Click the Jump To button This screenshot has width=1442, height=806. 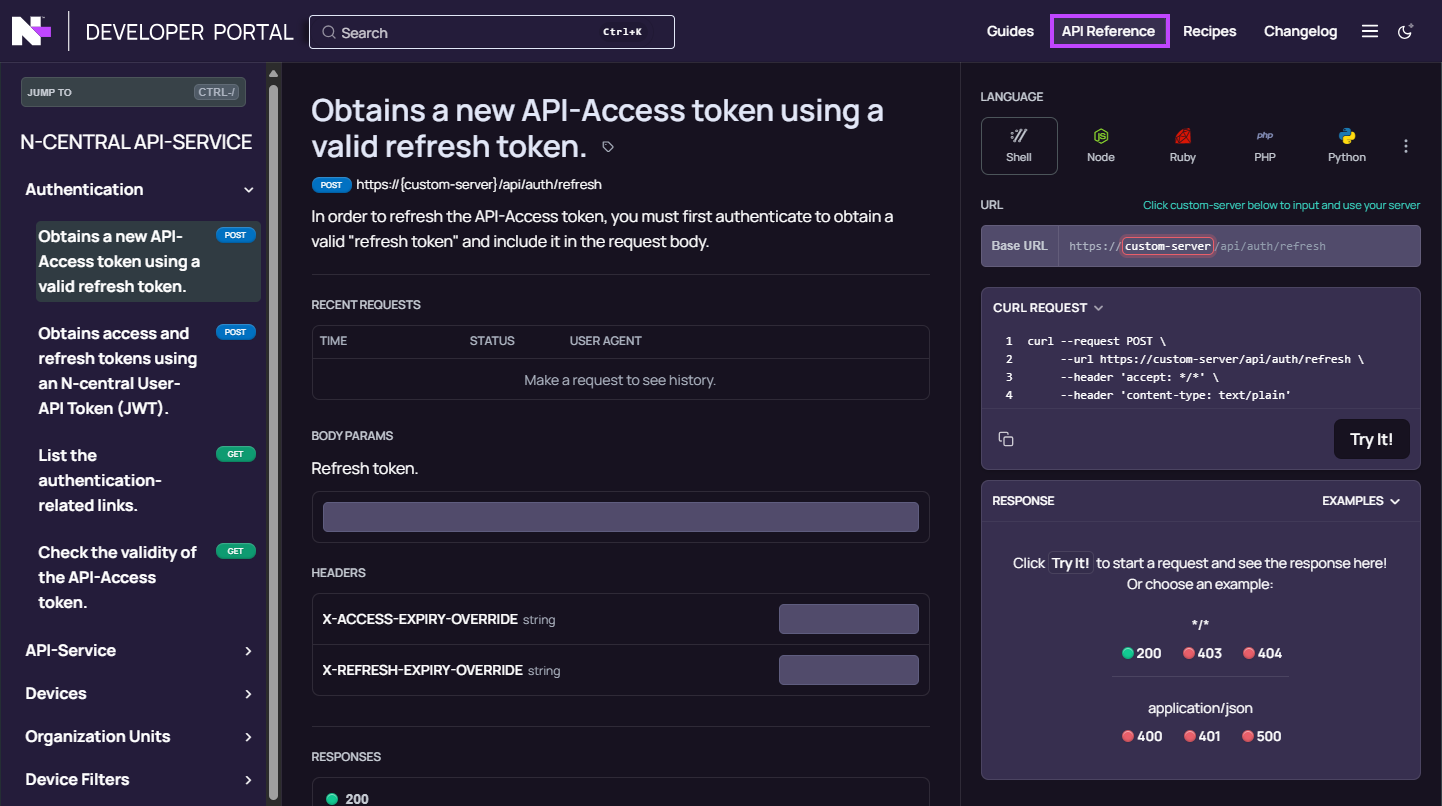point(133,92)
